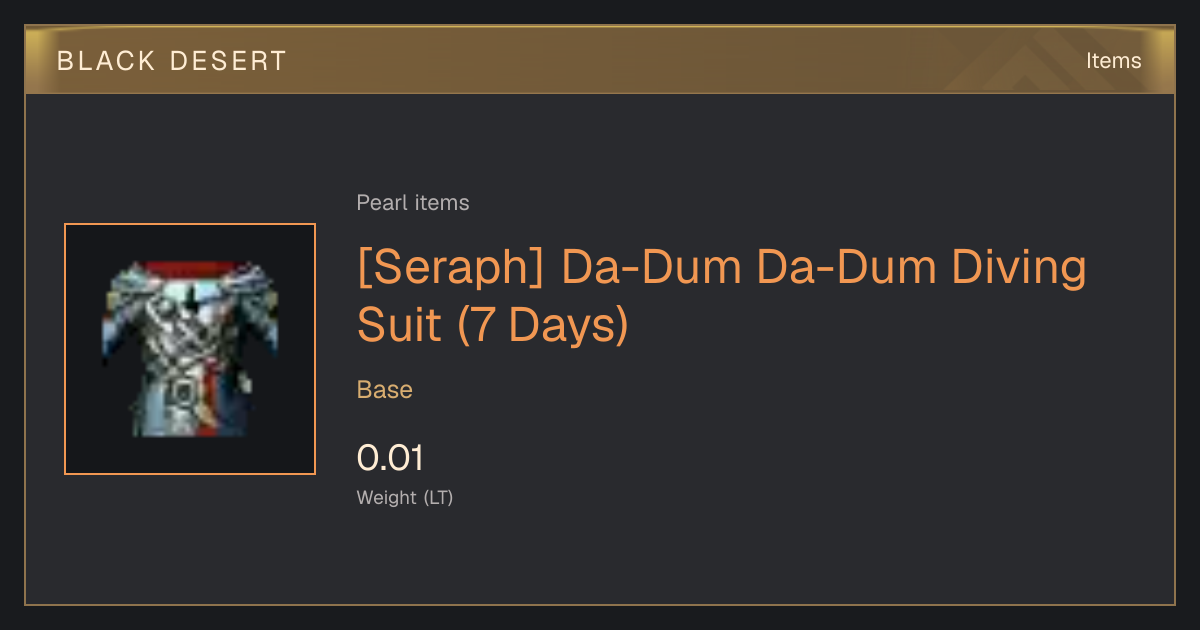
Task: Click the [Seraph] class tag in title
Action: pyautogui.click(x=451, y=268)
